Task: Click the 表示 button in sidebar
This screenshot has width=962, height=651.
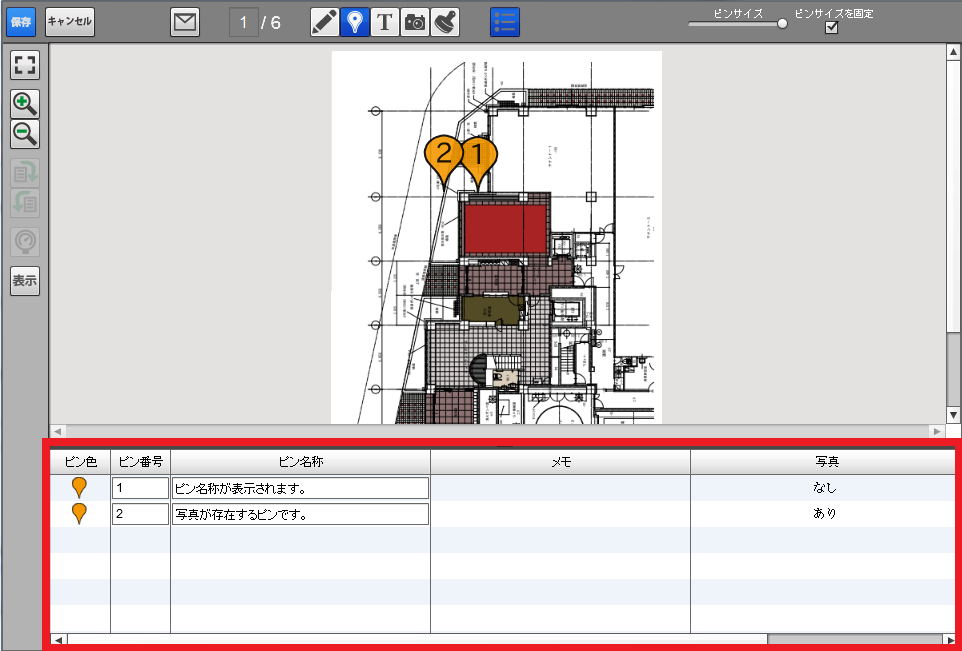Action: (x=25, y=281)
